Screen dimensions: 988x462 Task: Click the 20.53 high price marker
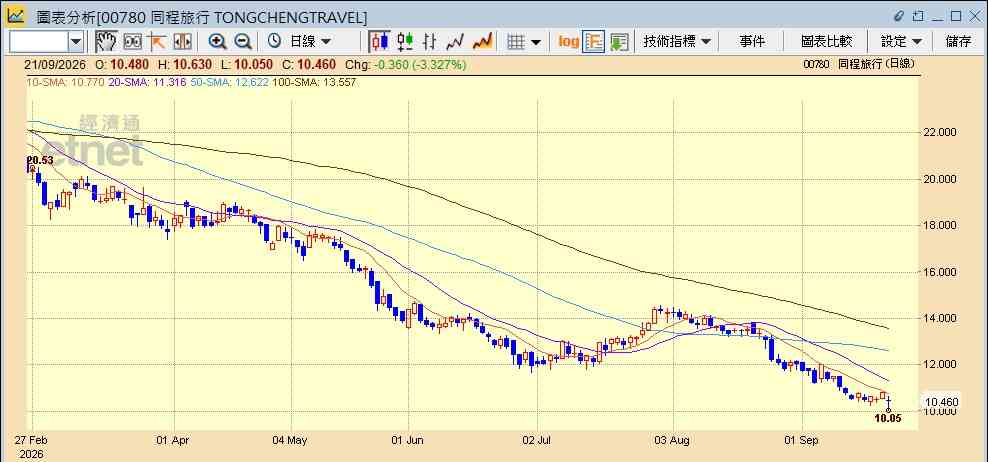coord(41,160)
